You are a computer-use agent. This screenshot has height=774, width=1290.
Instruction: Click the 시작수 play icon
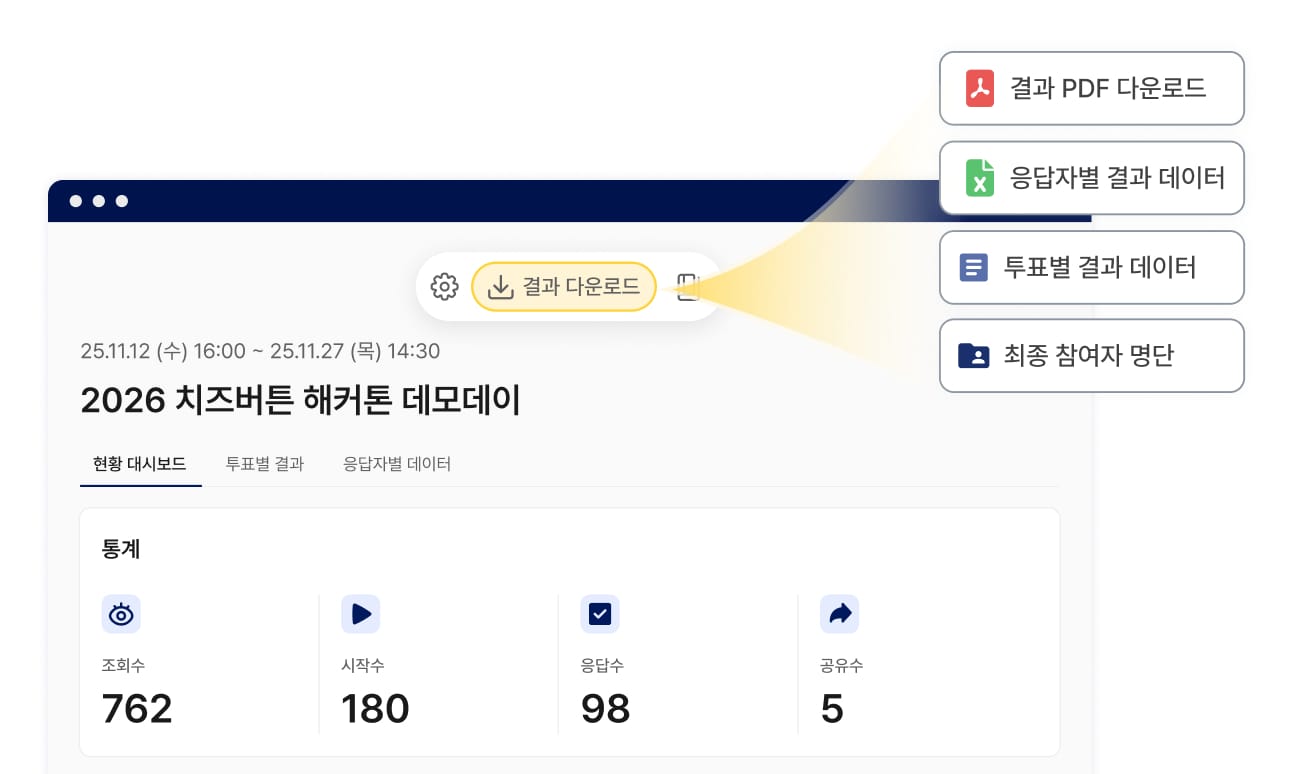point(360,614)
